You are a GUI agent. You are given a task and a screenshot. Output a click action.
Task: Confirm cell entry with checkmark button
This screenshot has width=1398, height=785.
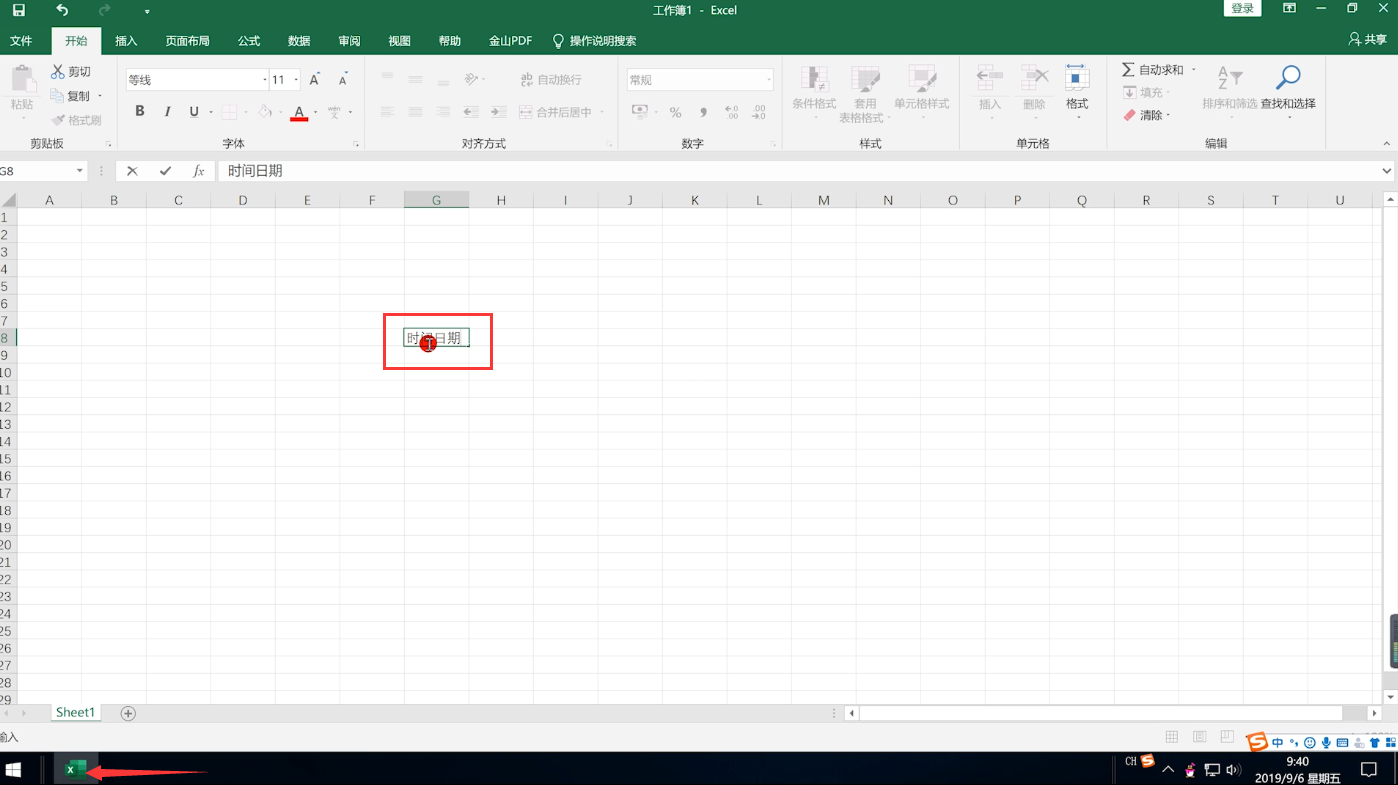coord(165,171)
